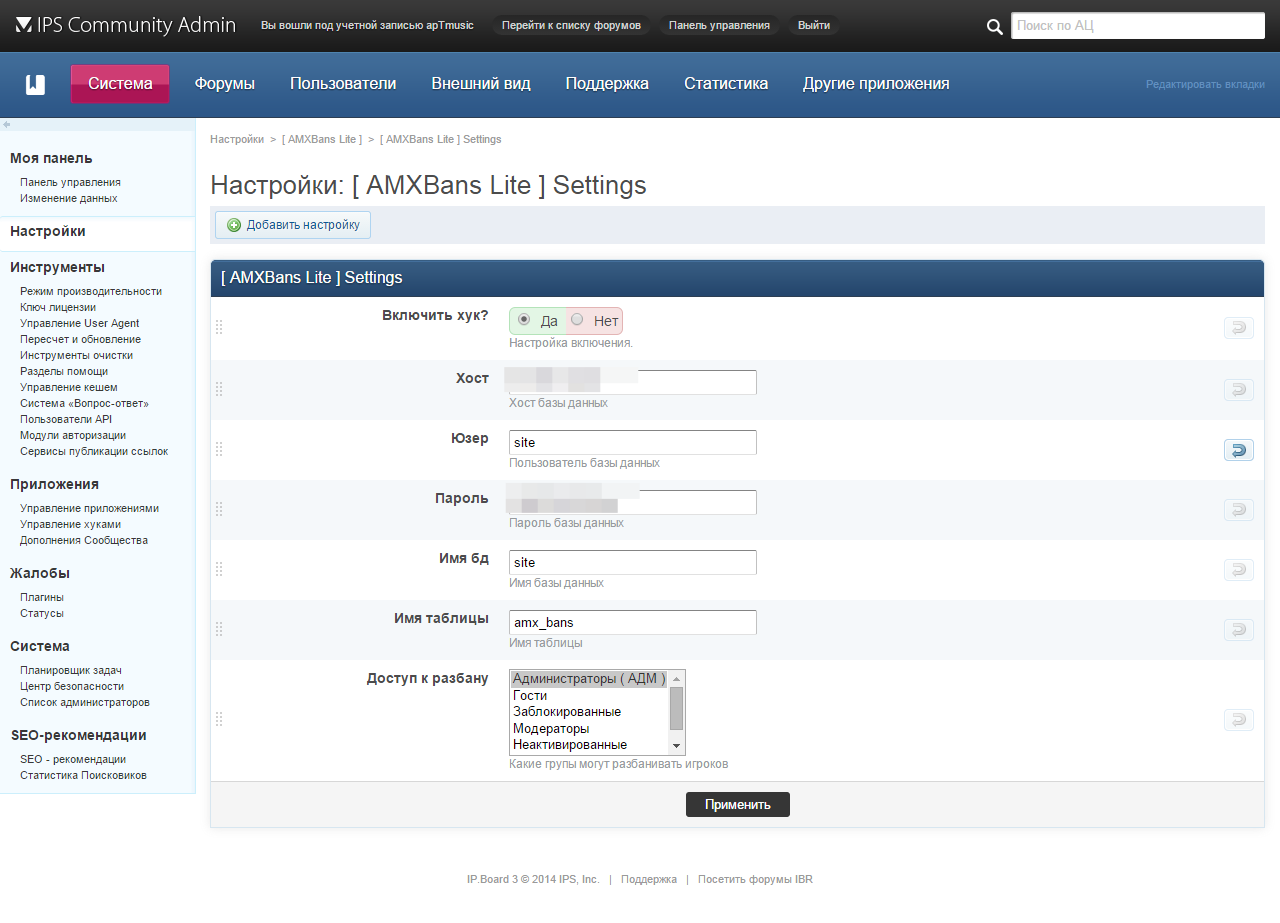Revert the 'Пароль' setting to default
Image resolution: width=1280 pixels, height=923 pixels.
pos(1239,510)
